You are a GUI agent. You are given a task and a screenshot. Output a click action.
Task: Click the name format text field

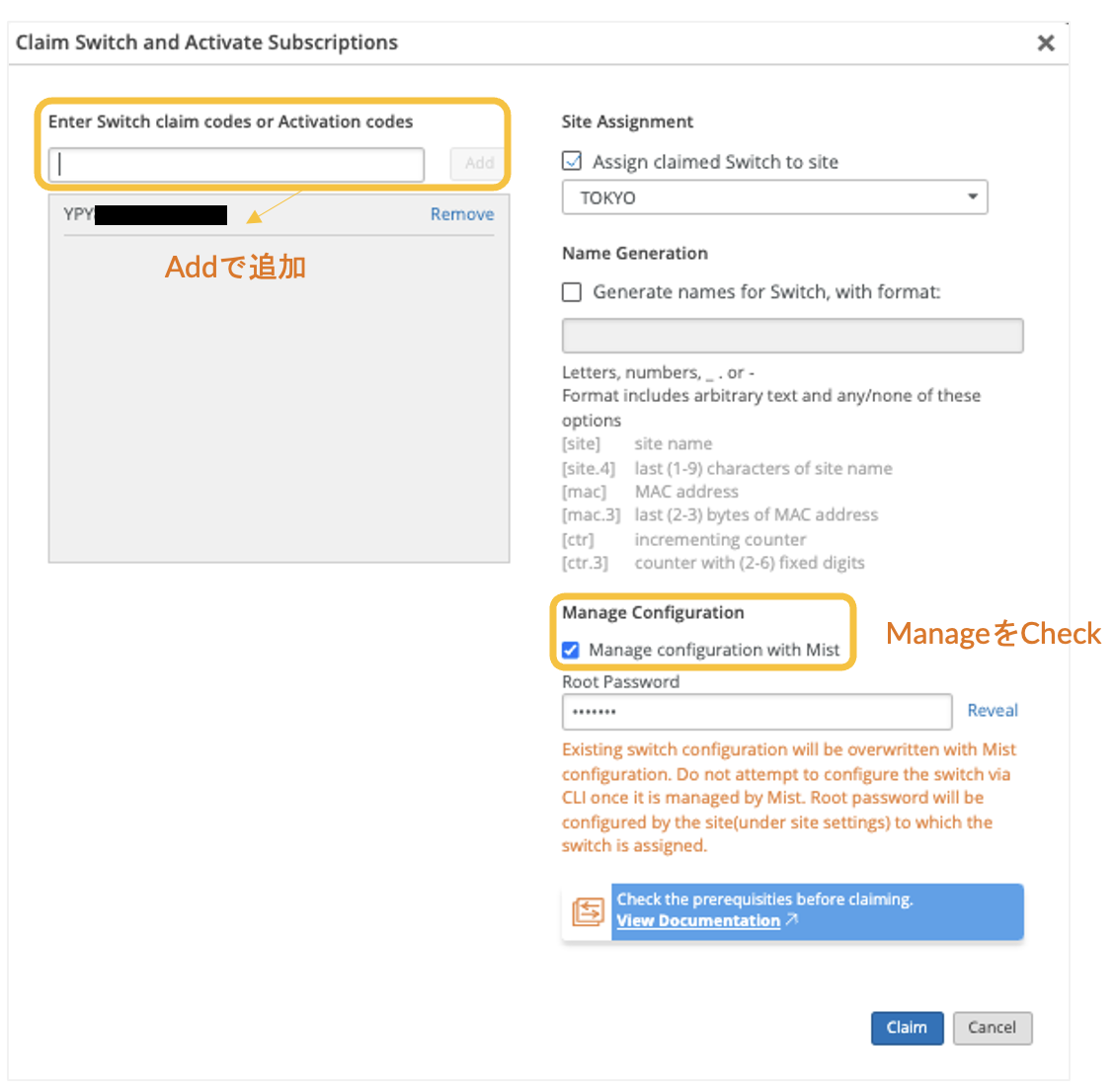pos(792,336)
